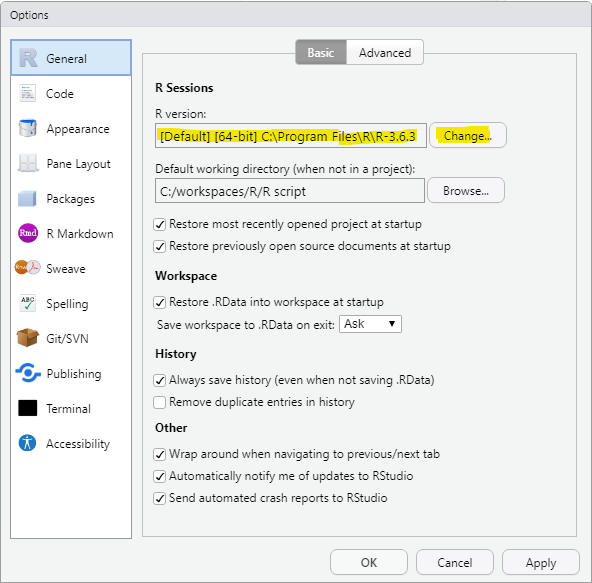Open the R Markdown category label
The width and height of the screenshot is (592, 583).
click(80, 234)
